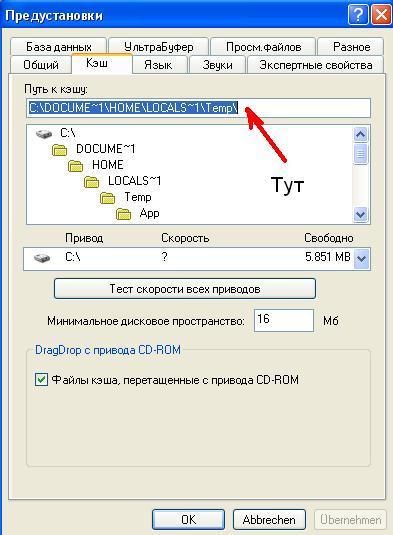
Task: Switch to the Общий tab
Action: coord(41,65)
